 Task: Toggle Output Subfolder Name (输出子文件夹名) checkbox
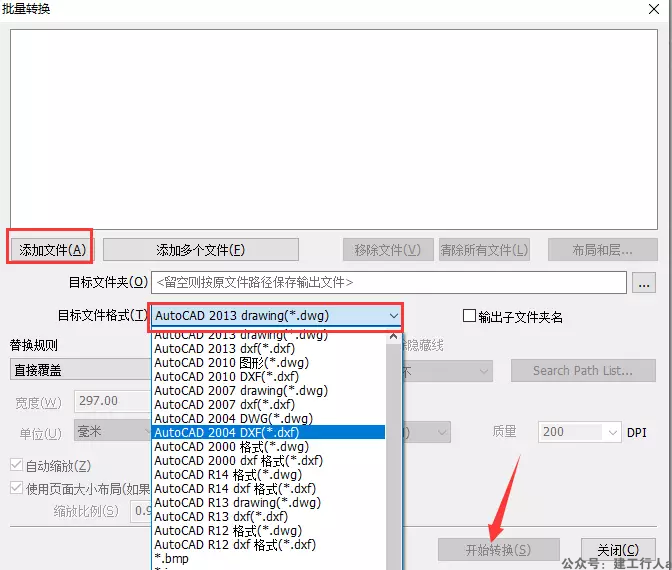coord(469,316)
